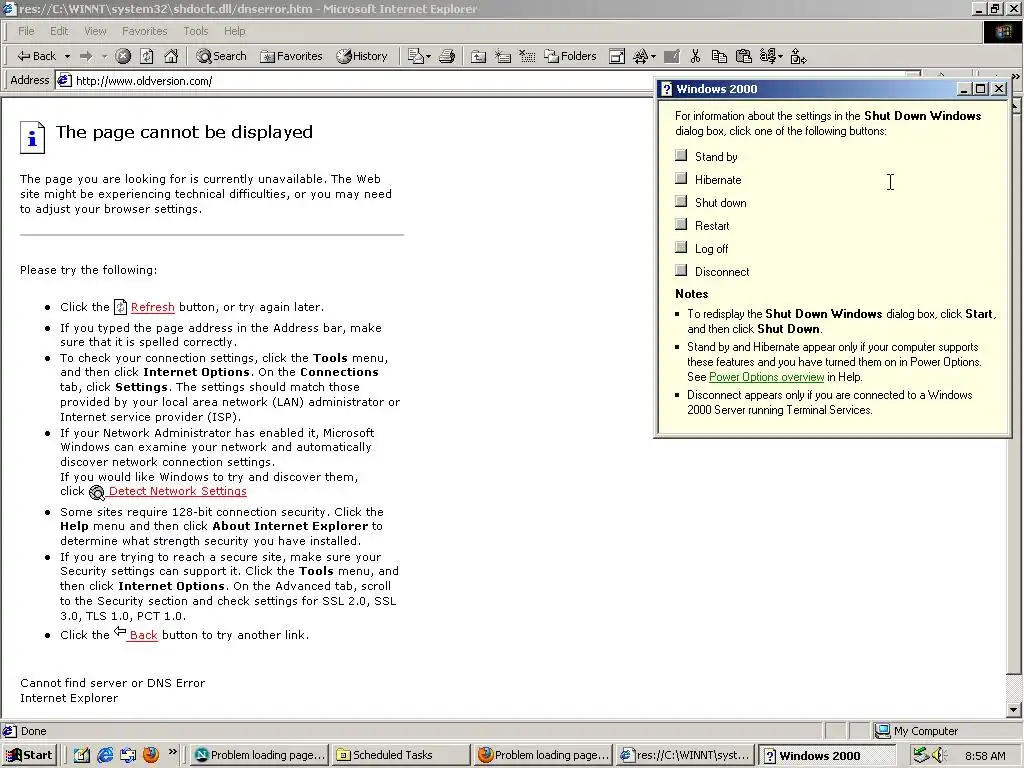Viewport: 1024px width, 768px height.
Task: Click the Paste clipboard toolbar icon
Action: pos(743,56)
